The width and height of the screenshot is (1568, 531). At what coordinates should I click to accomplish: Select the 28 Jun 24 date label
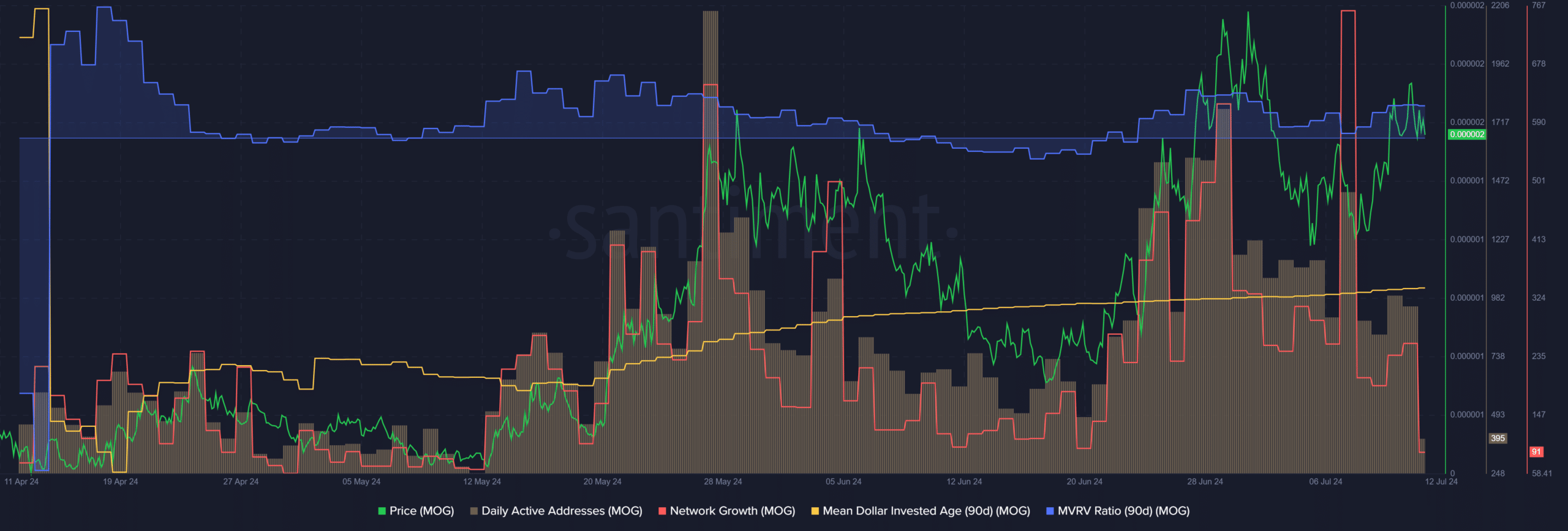[1205, 481]
